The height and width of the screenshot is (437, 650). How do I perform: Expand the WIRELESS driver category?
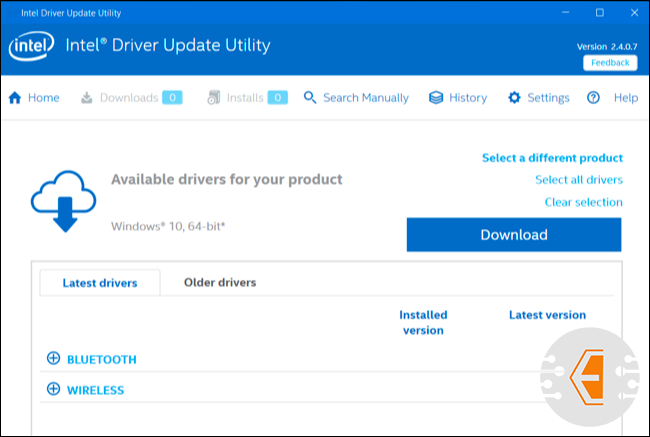[x=53, y=389]
